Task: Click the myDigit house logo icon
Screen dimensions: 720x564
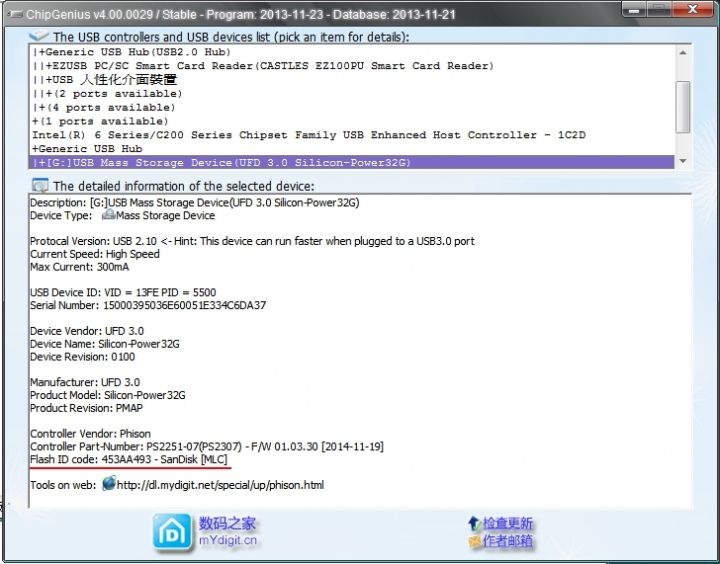Action: coord(172,532)
